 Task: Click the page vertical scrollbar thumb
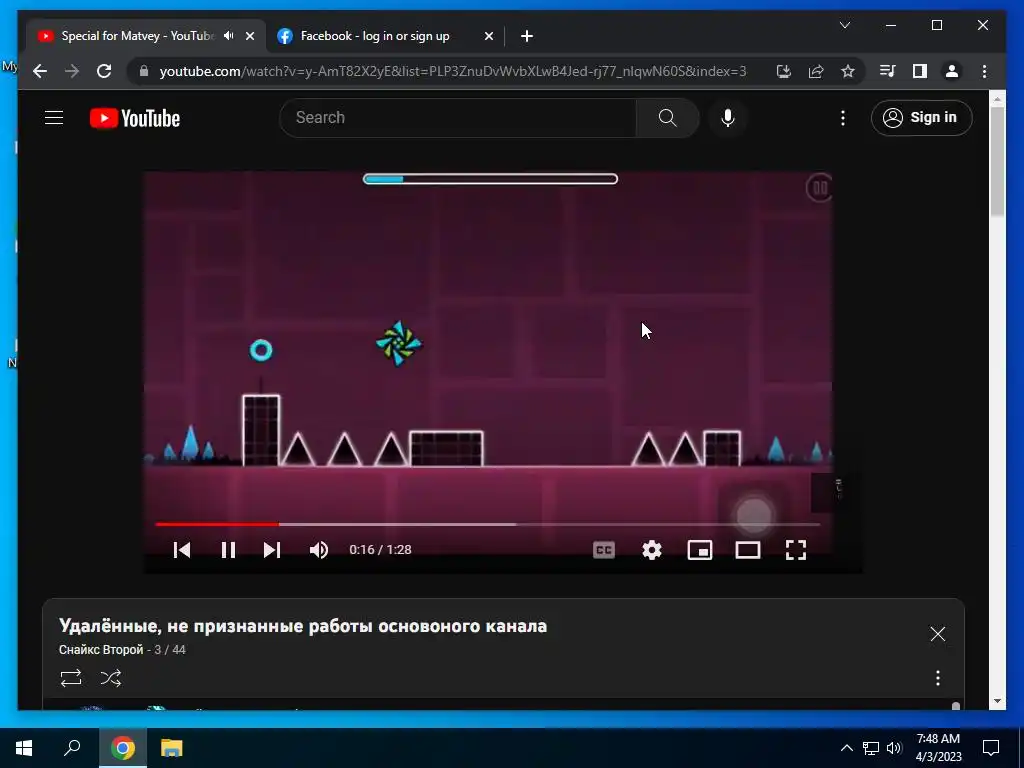(x=997, y=161)
